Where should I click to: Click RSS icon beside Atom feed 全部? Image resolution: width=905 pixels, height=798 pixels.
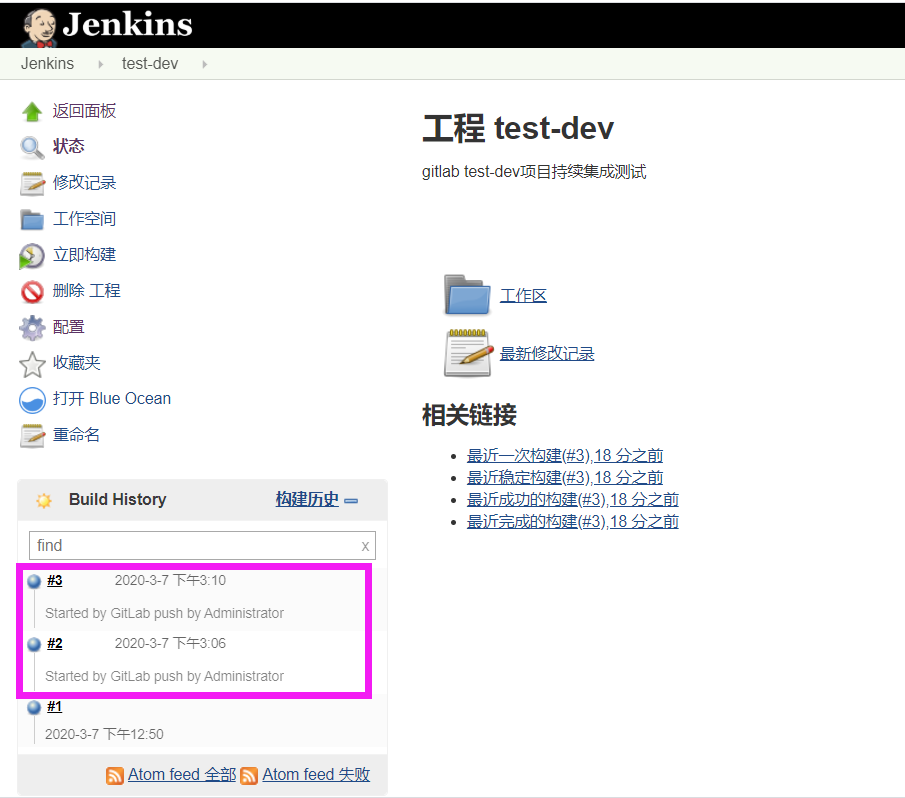coord(115,776)
